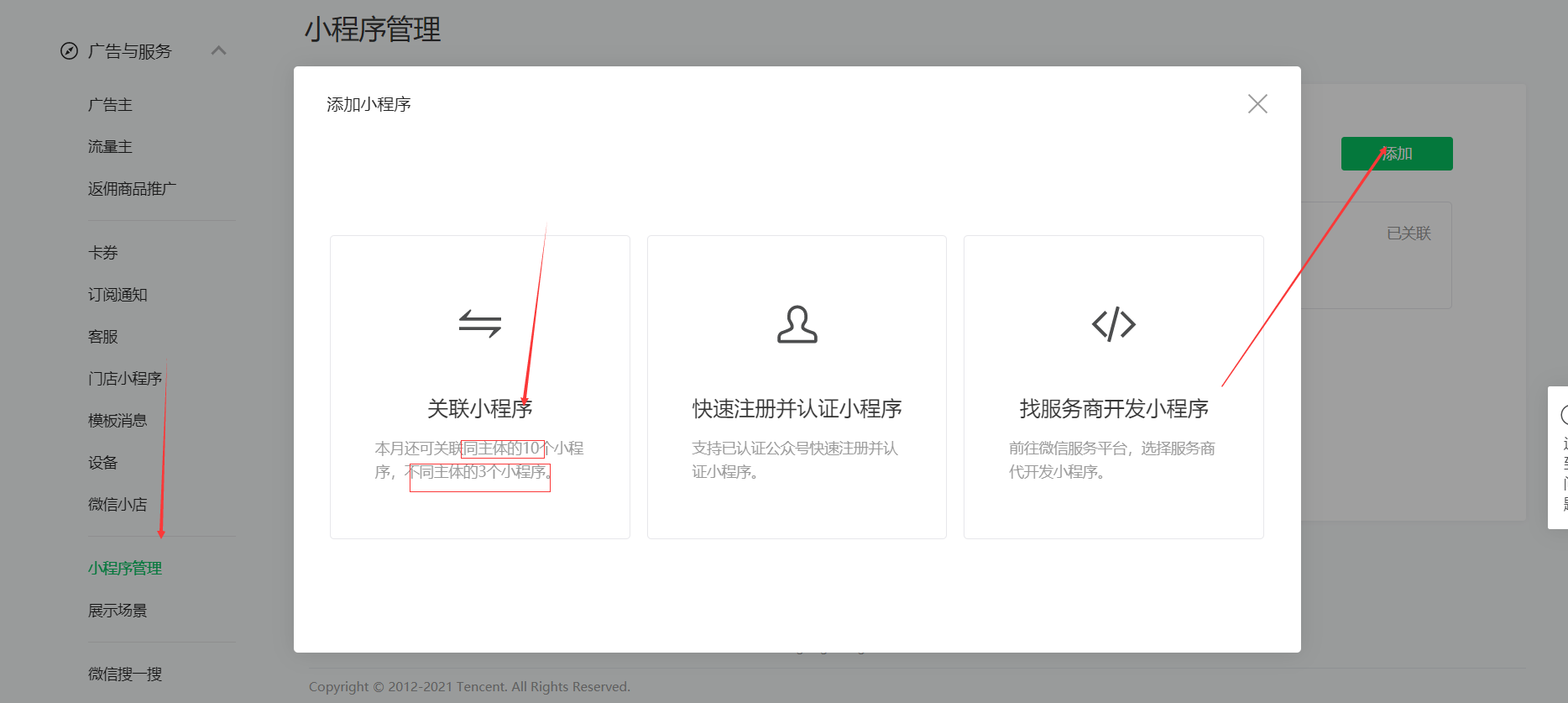The width and height of the screenshot is (1568, 703).
Task: Open 流量主 in the sidebar
Action: (x=110, y=147)
